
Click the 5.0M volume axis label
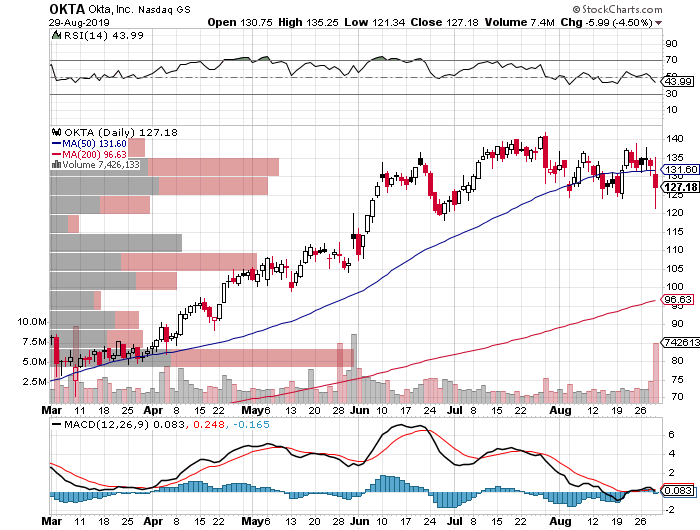pos(35,362)
